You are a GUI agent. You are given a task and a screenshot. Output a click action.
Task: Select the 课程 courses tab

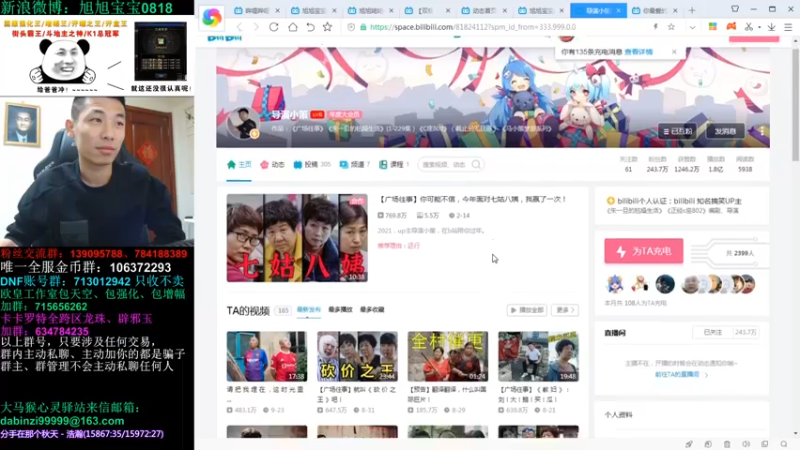tap(393, 164)
